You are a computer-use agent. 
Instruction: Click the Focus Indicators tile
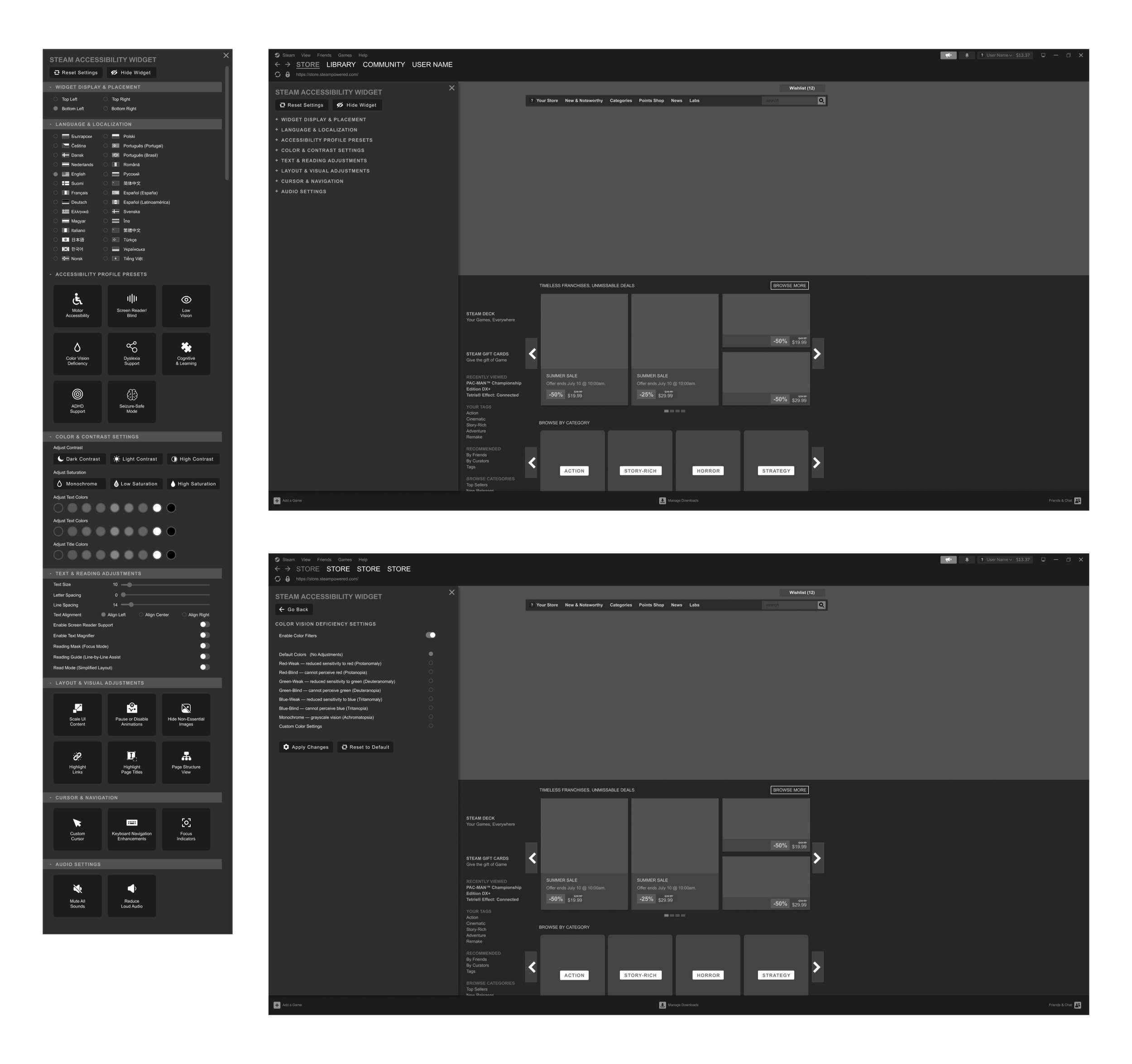coord(186,829)
